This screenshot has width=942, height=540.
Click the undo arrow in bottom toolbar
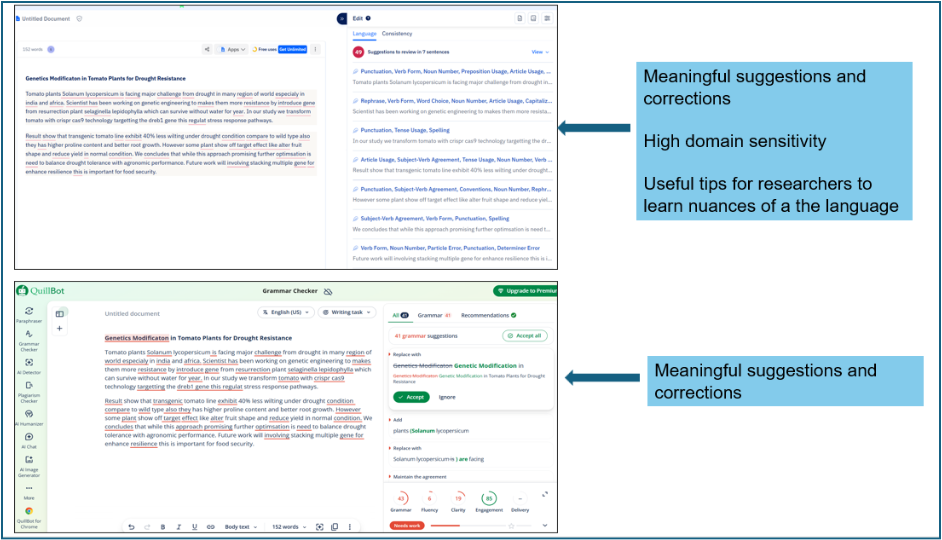(131, 526)
